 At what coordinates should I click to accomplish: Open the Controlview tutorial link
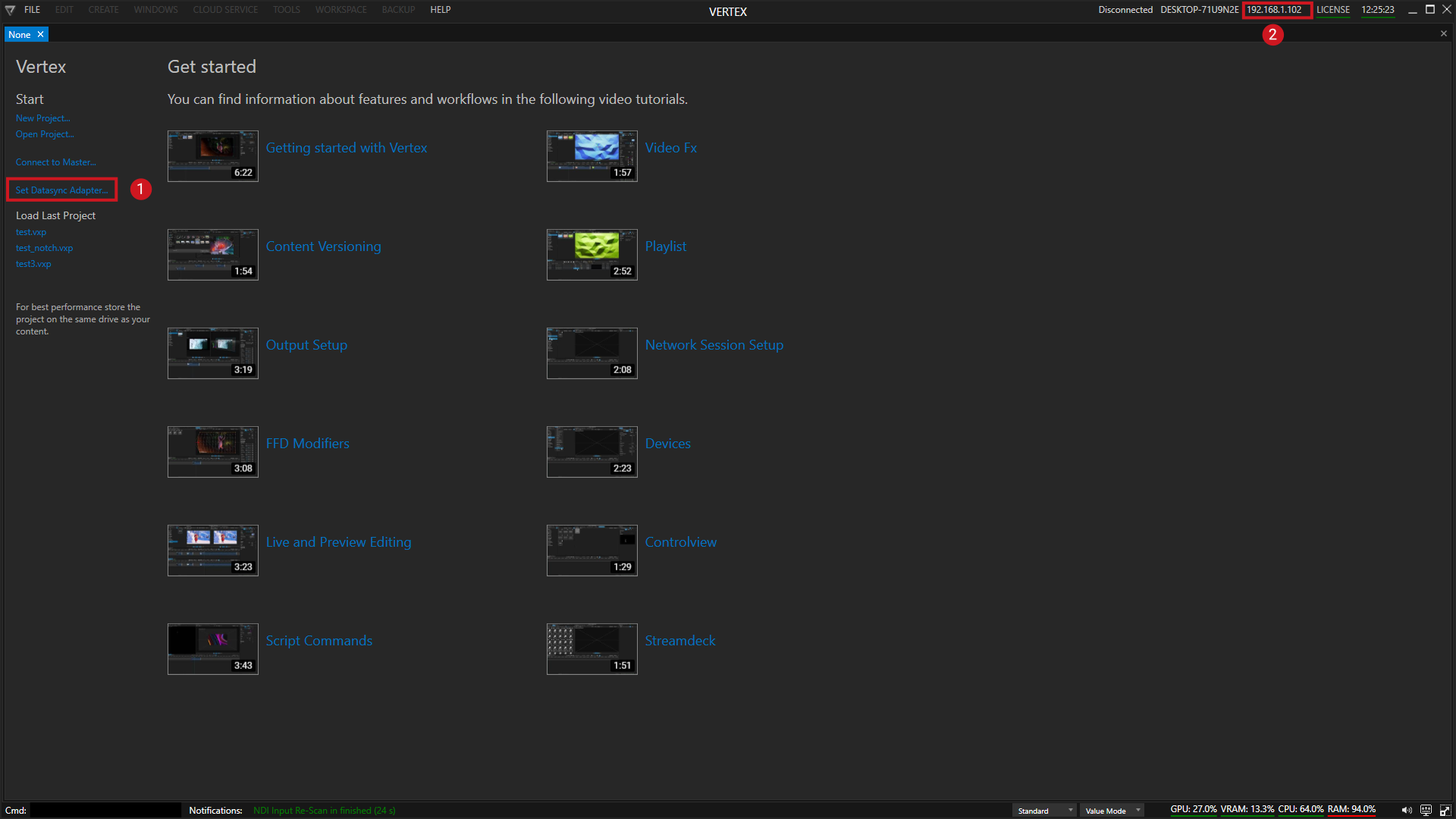tap(680, 542)
